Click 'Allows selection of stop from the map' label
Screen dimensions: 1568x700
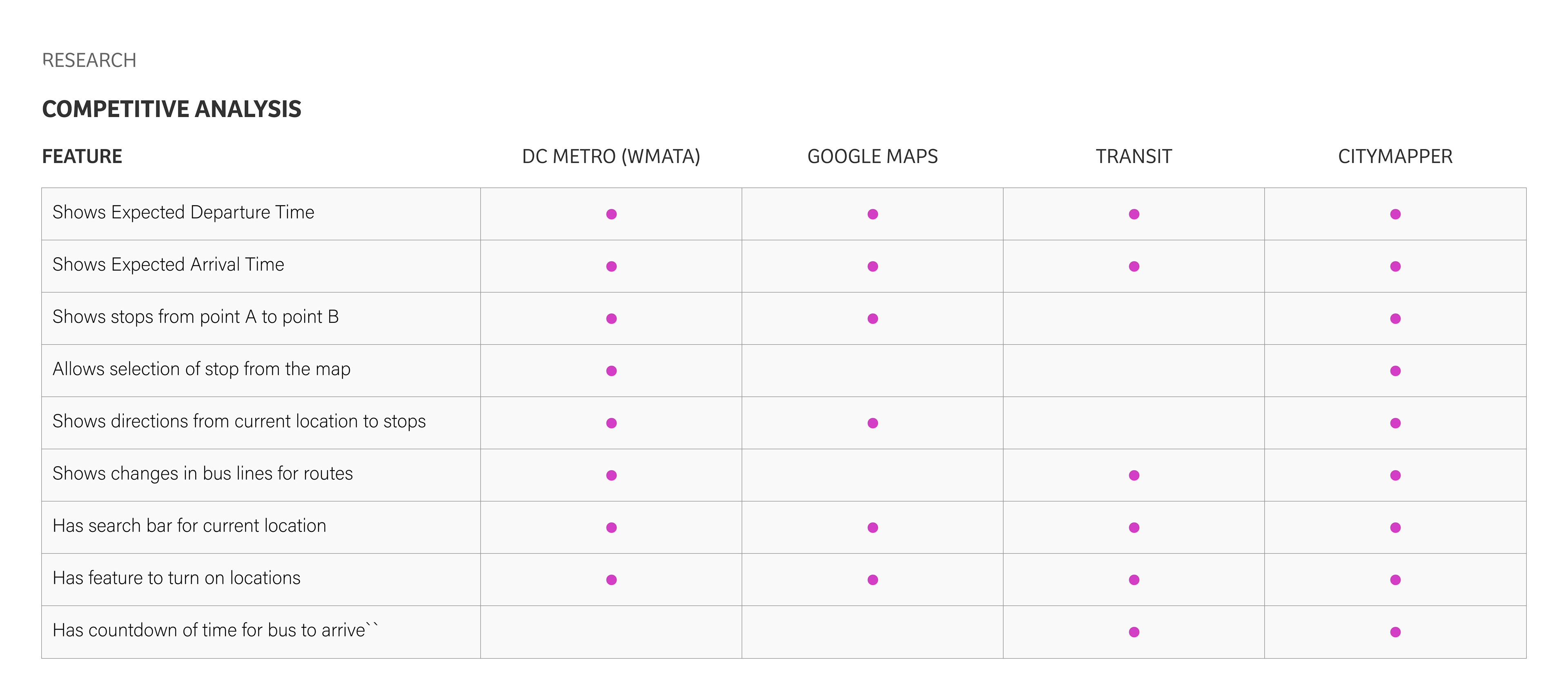tap(201, 369)
